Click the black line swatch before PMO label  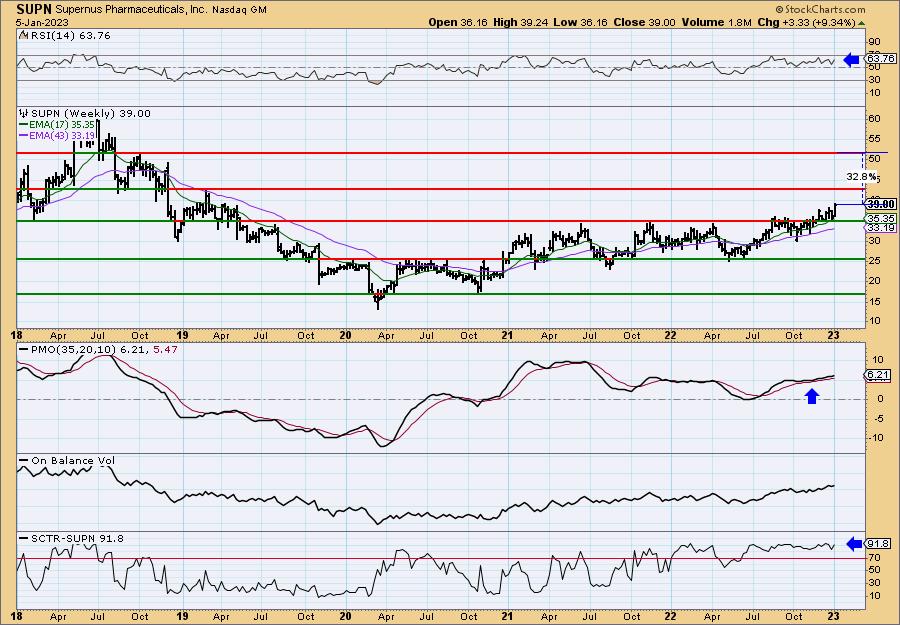24,350
